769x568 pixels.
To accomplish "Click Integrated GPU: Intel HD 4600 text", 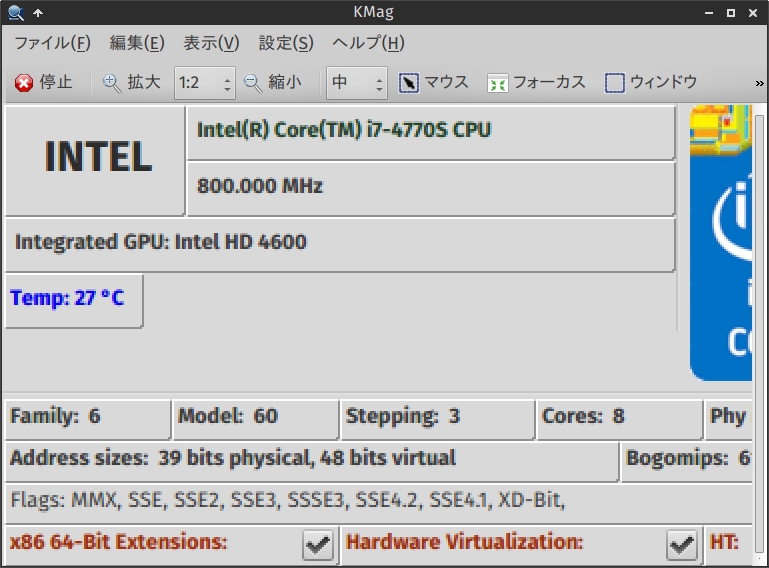I will coord(161,242).
